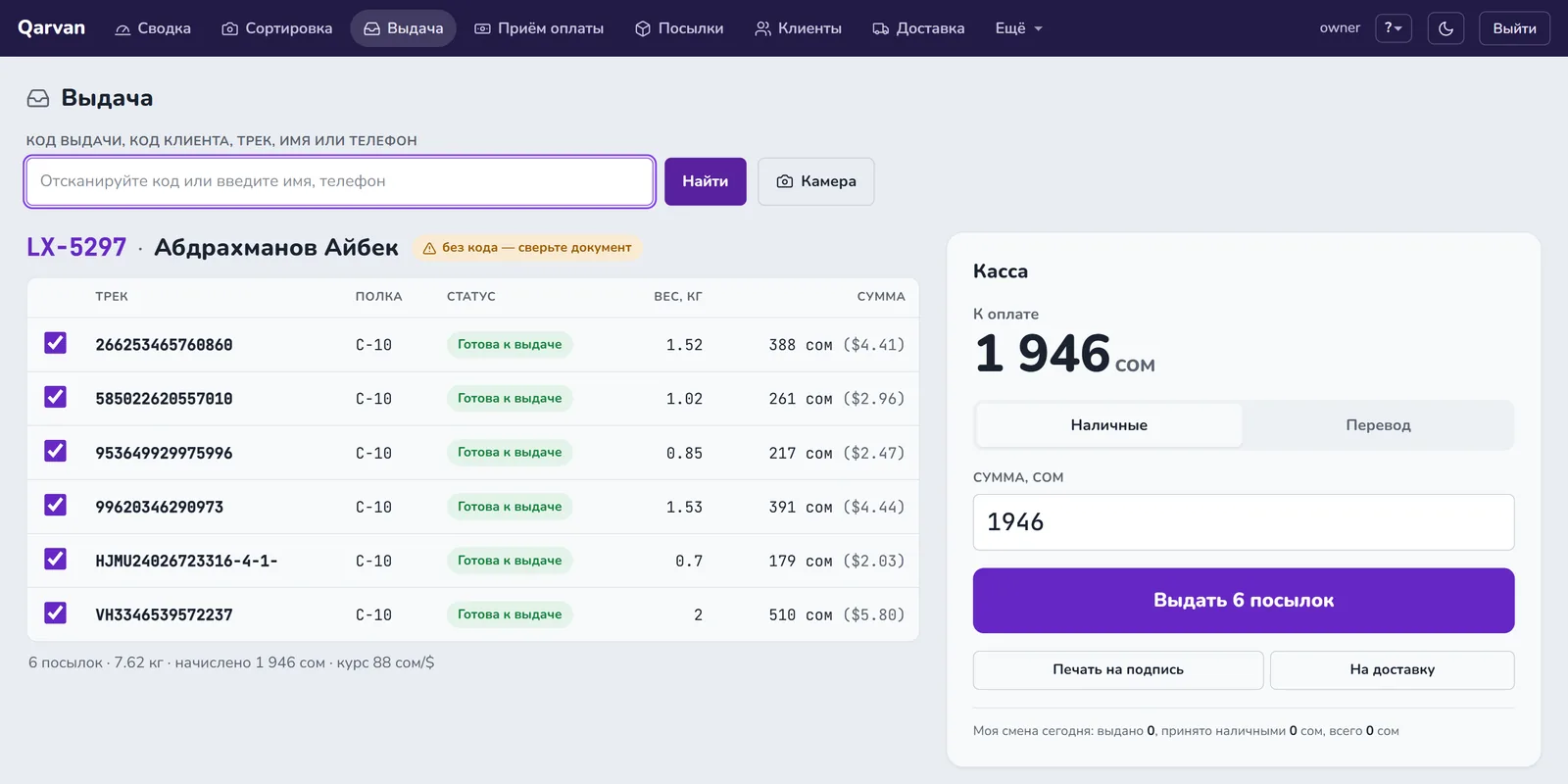
Task: Send parcels with 'На доставку' button
Action: [x=1393, y=670]
